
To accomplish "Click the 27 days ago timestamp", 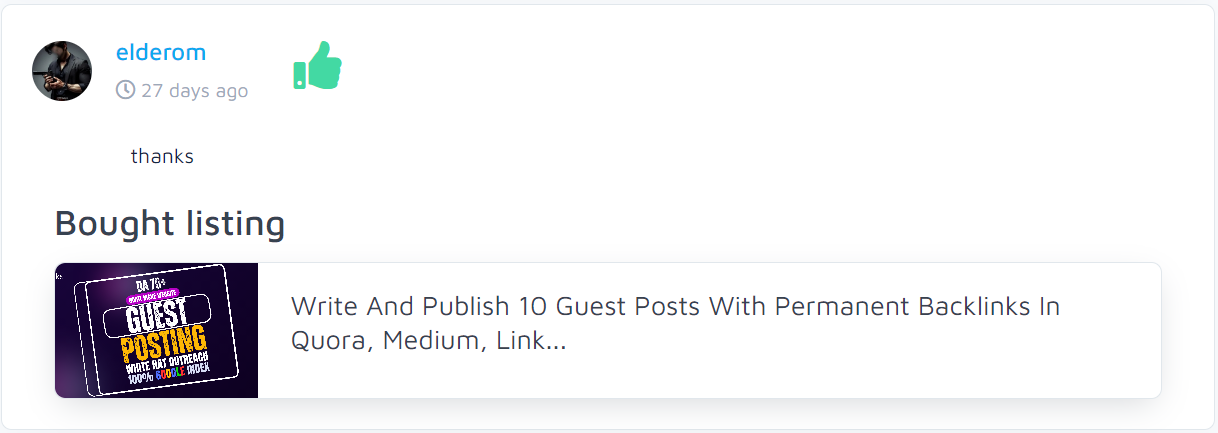I will [194, 91].
